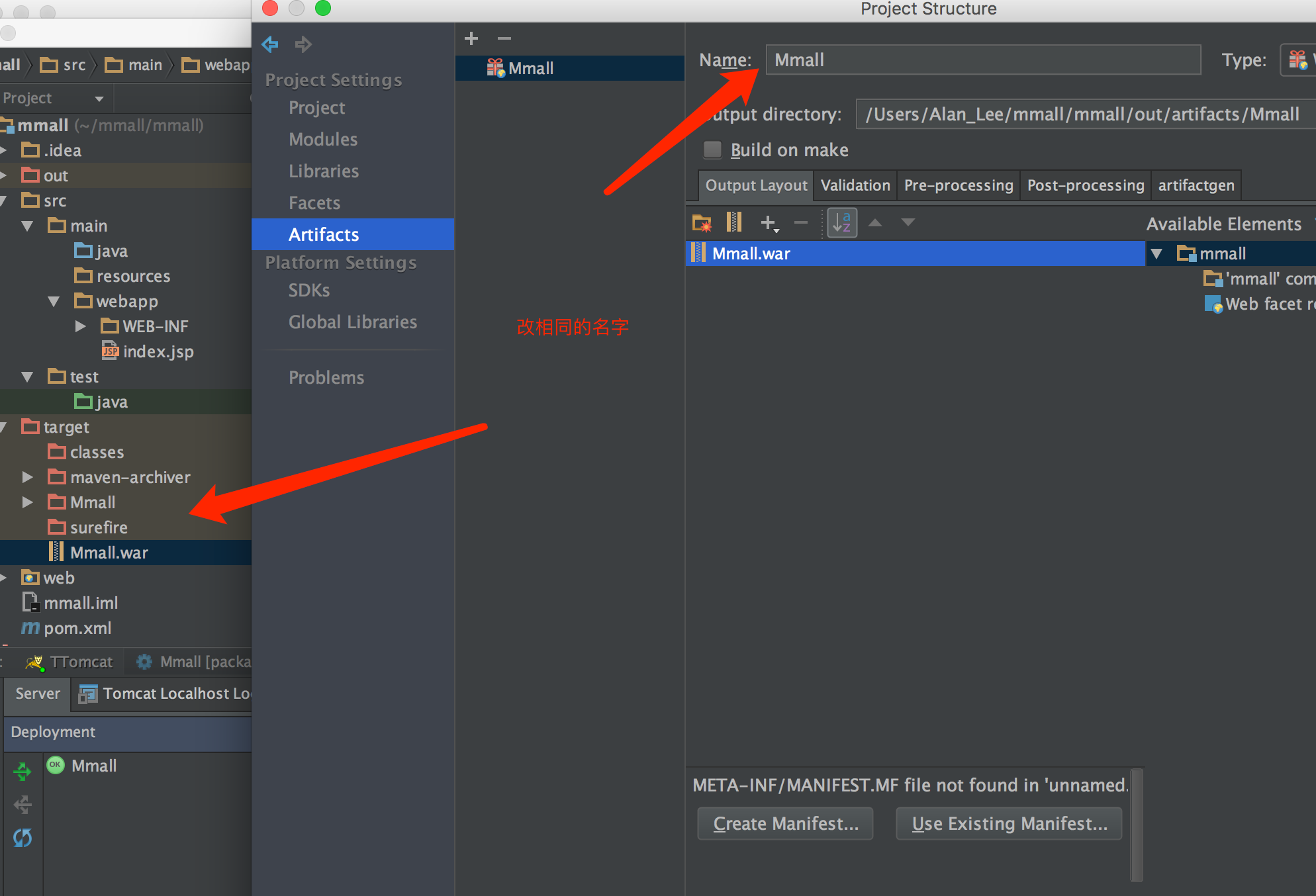
Task: Click the artifact Name input field
Action: (x=983, y=60)
